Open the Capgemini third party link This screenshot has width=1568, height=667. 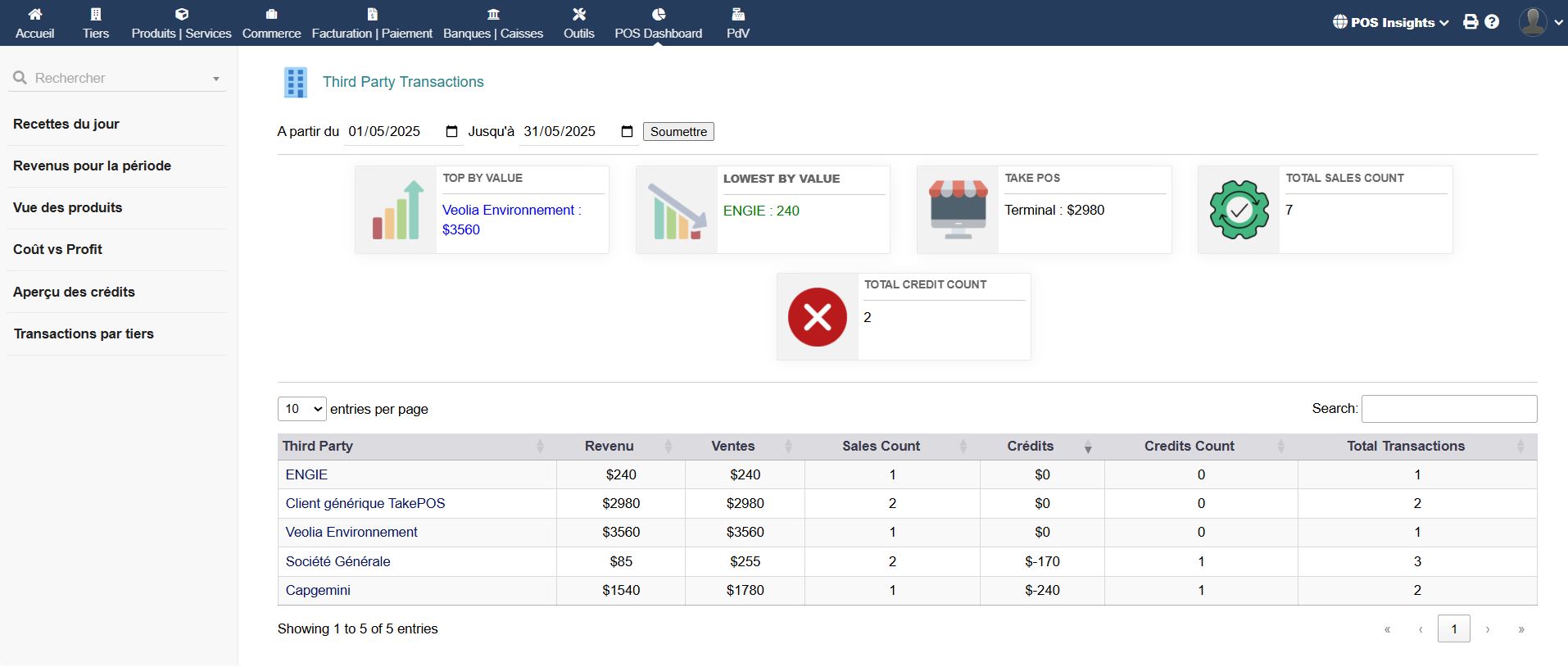coord(318,591)
